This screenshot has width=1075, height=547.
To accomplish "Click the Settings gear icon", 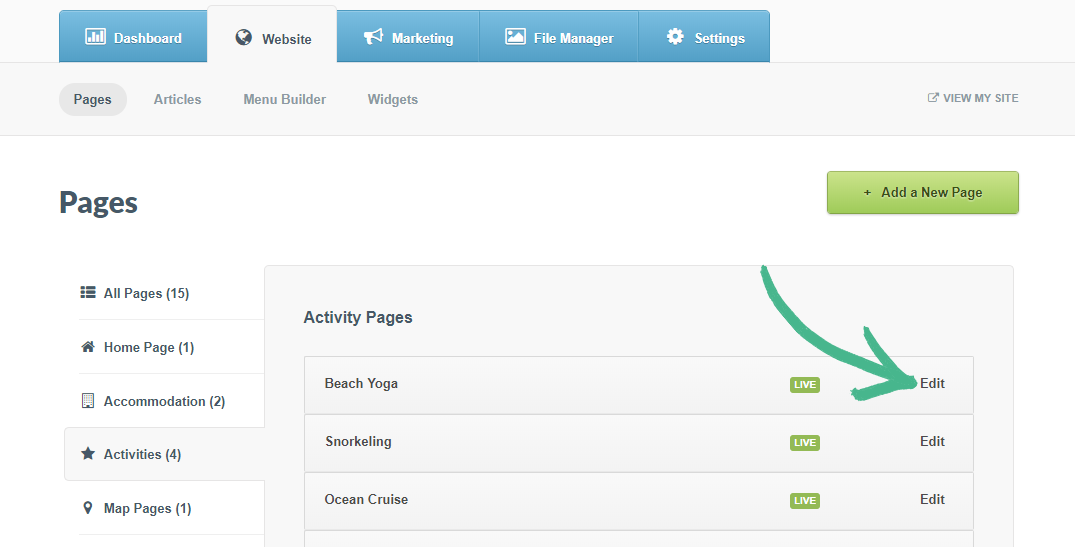I will (675, 37).
